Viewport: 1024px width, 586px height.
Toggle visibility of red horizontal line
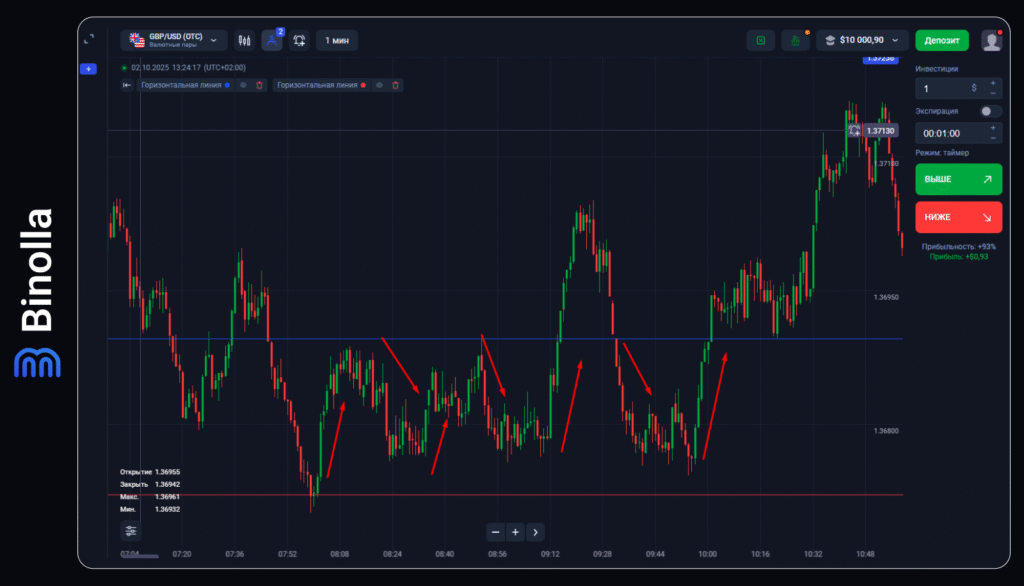(x=378, y=86)
